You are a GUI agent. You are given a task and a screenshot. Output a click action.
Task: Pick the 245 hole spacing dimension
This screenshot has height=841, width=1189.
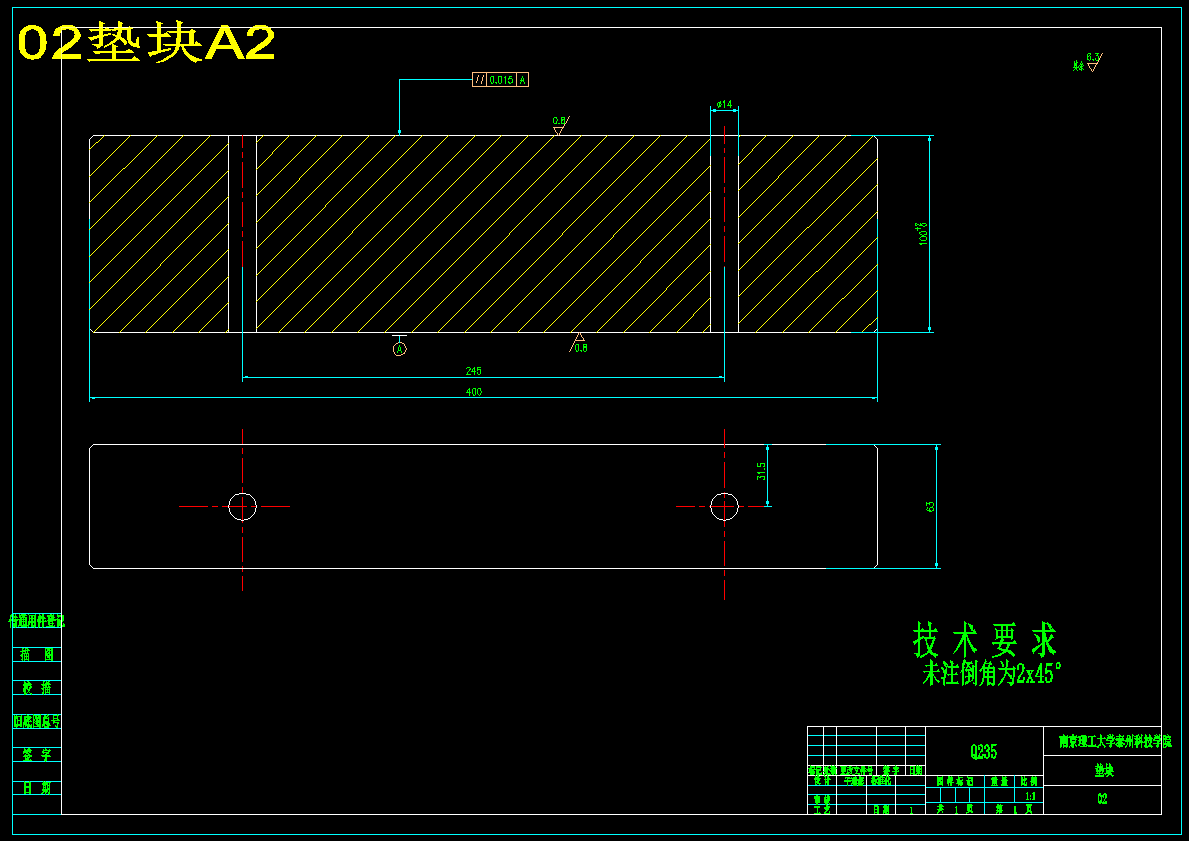click(x=473, y=371)
